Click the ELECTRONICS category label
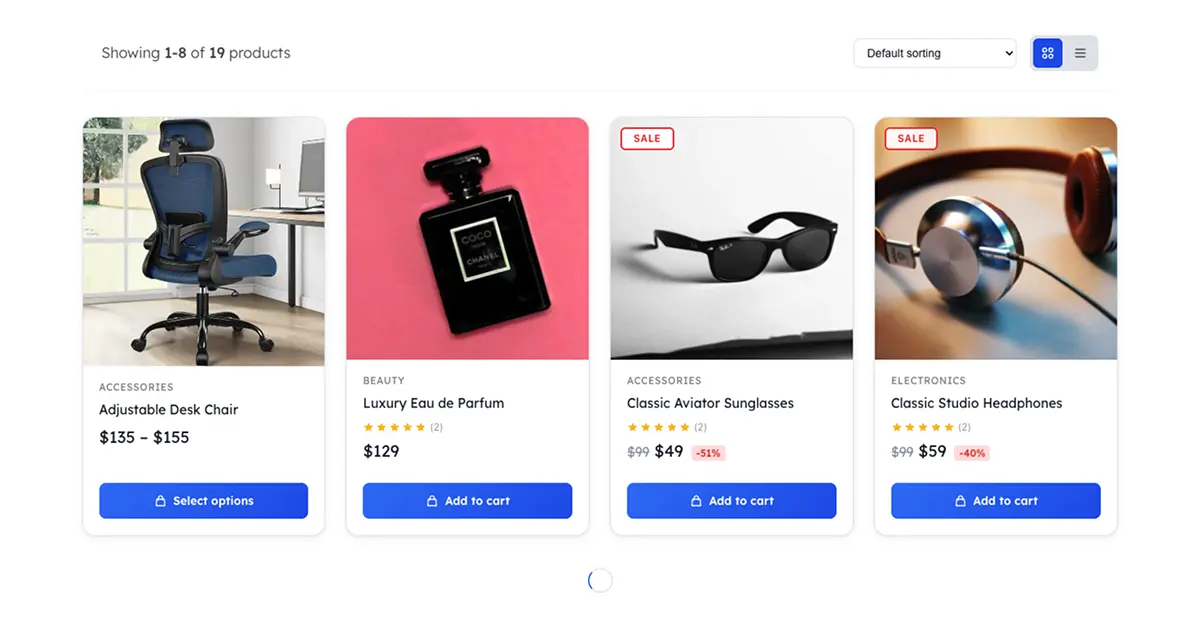This screenshot has width=1200, height=628. (928, 381)
